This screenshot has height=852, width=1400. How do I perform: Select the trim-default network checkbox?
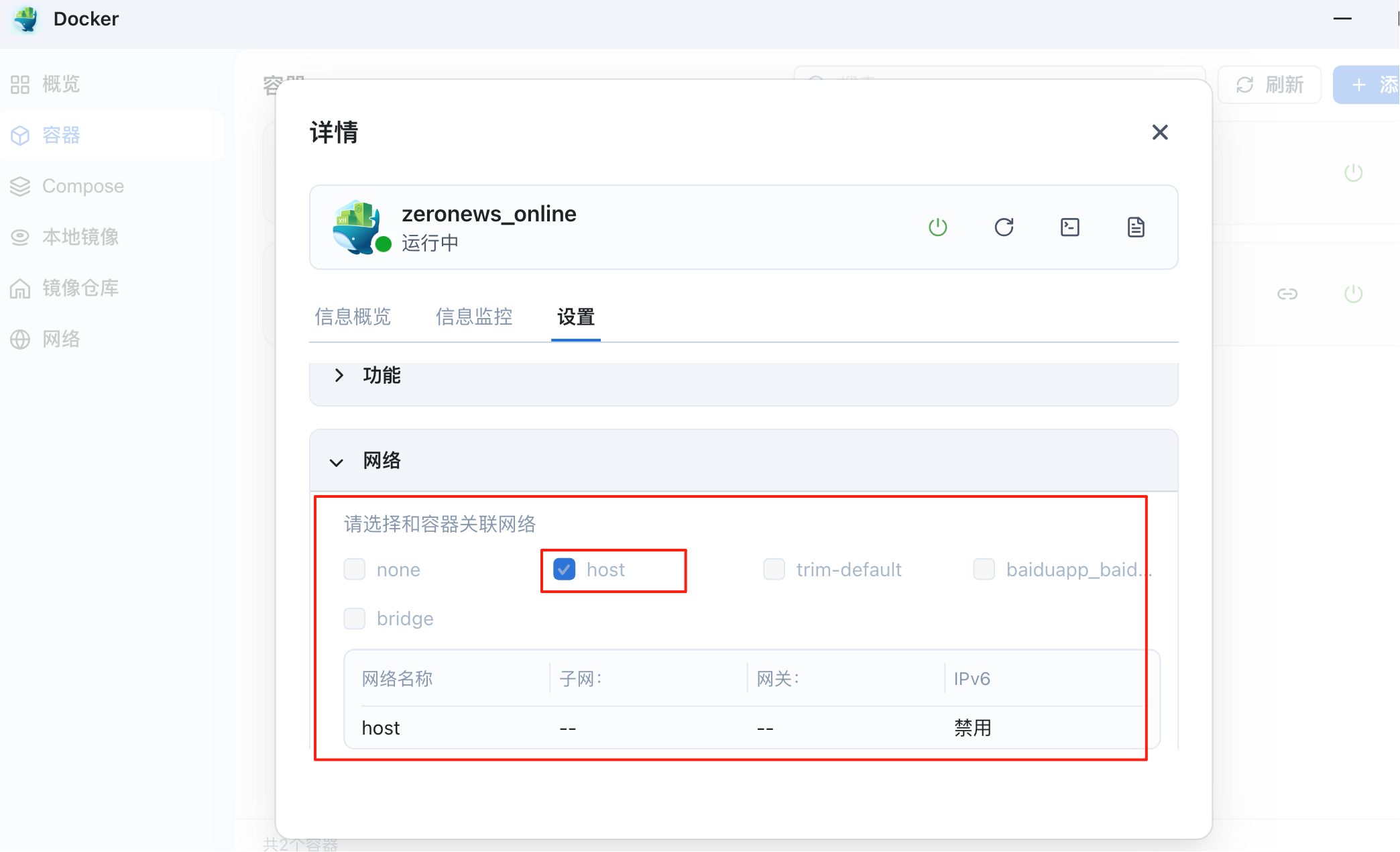pos(774,570)
